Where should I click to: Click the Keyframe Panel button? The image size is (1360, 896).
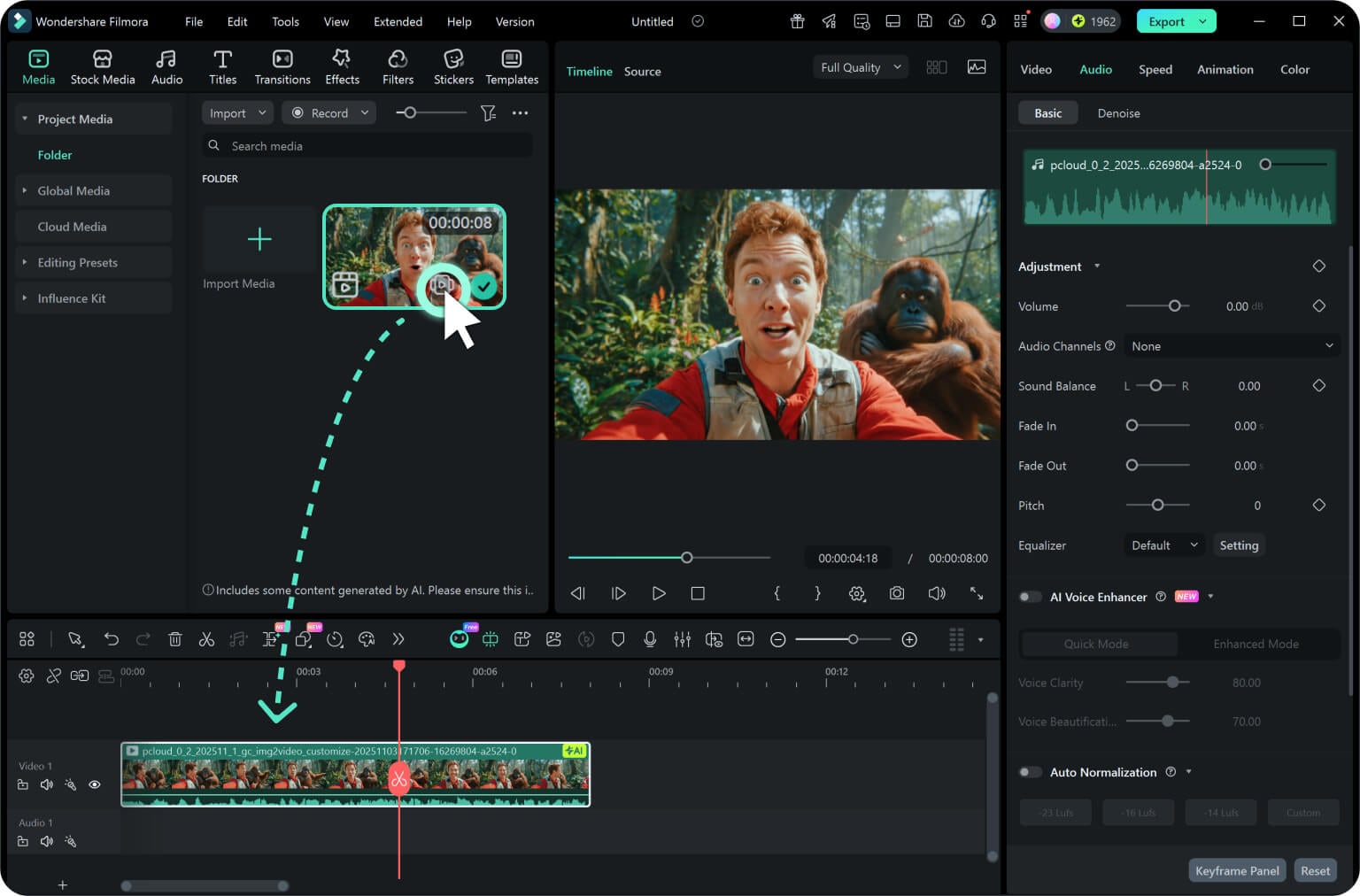coord(1236,870)
